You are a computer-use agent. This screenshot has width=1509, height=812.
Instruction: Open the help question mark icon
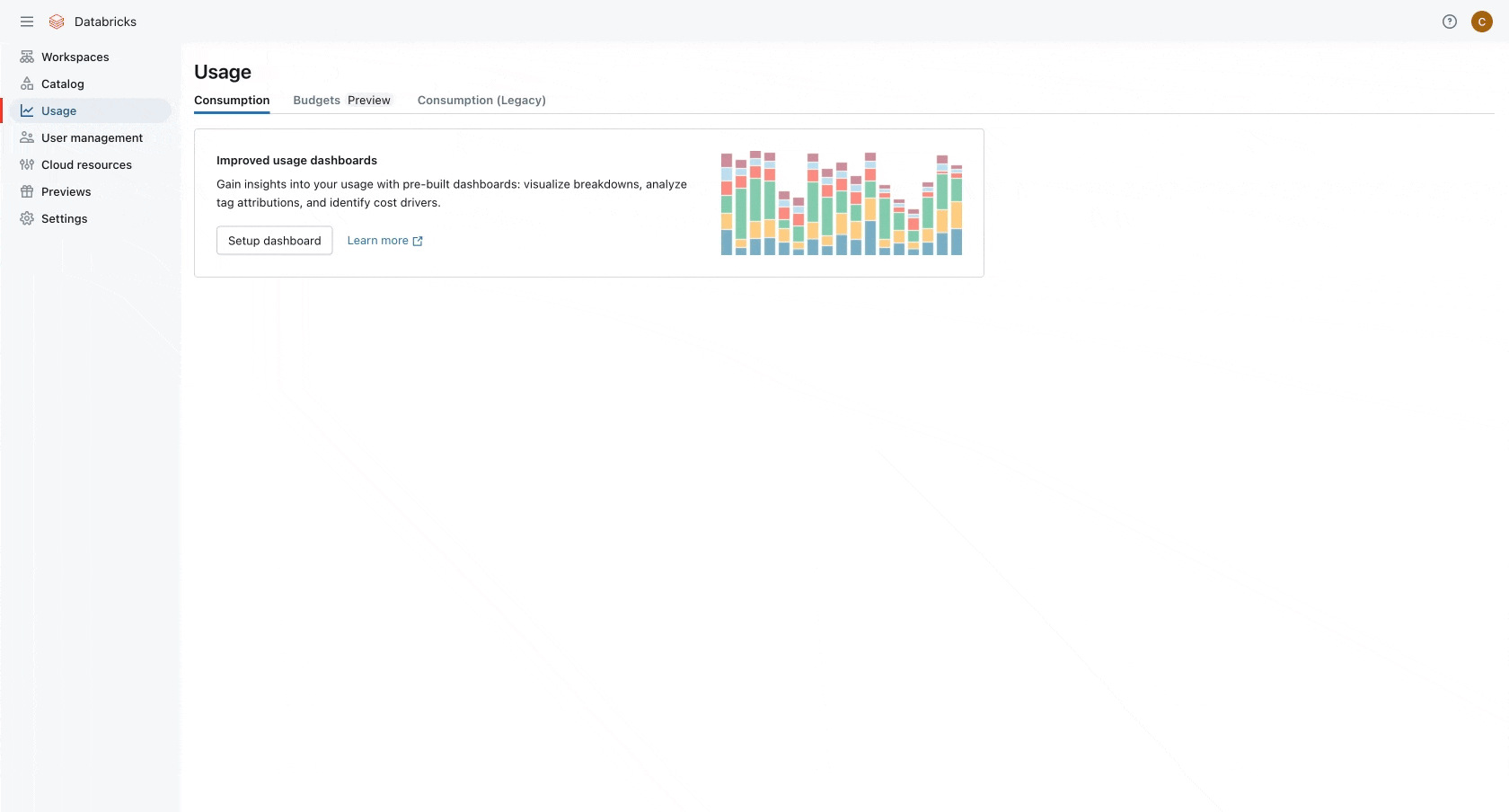pos(1450,22)
